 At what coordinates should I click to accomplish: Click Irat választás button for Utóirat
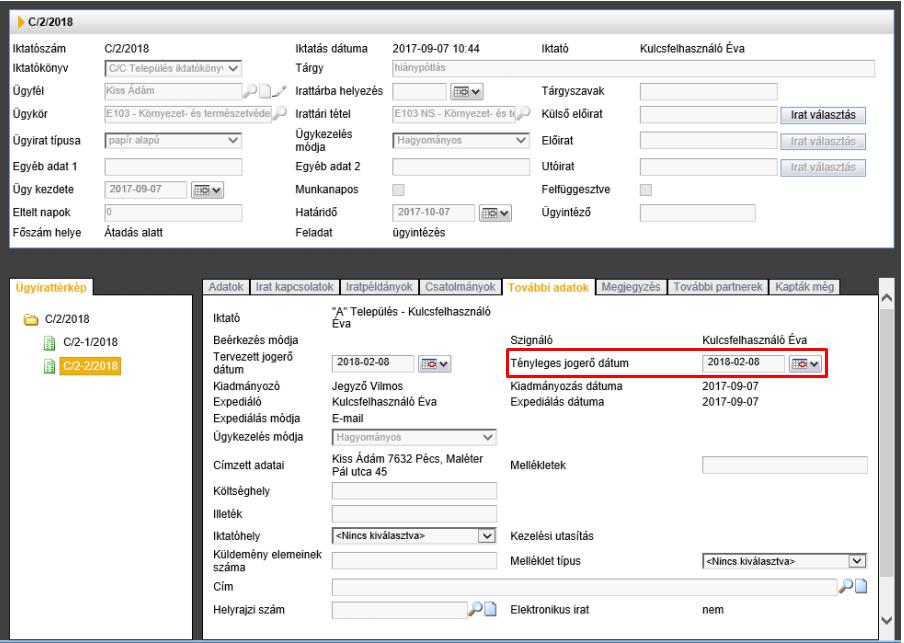point(823,167)
